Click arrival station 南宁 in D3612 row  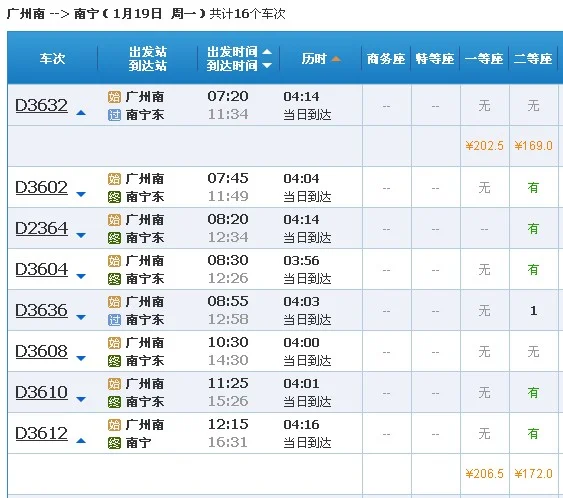(139, 443)
